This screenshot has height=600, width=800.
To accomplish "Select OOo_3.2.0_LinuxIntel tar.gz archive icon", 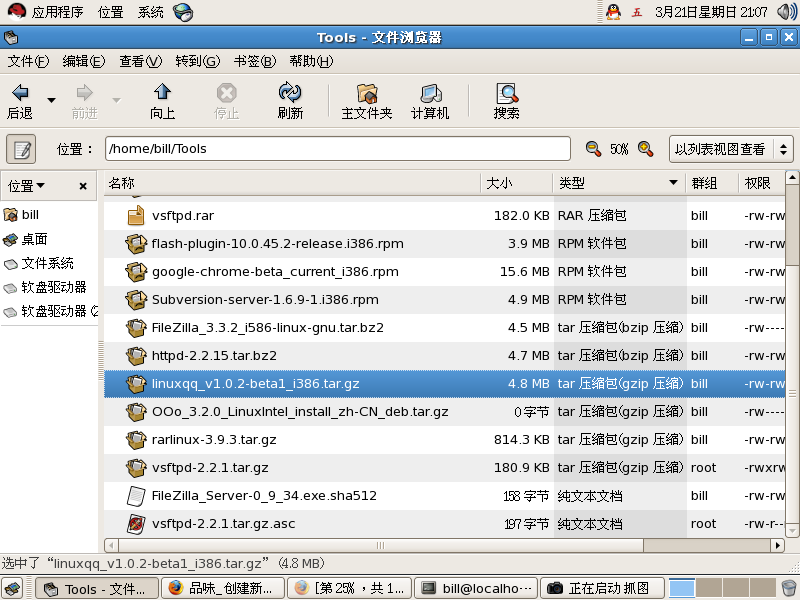I will click(136, 412).
